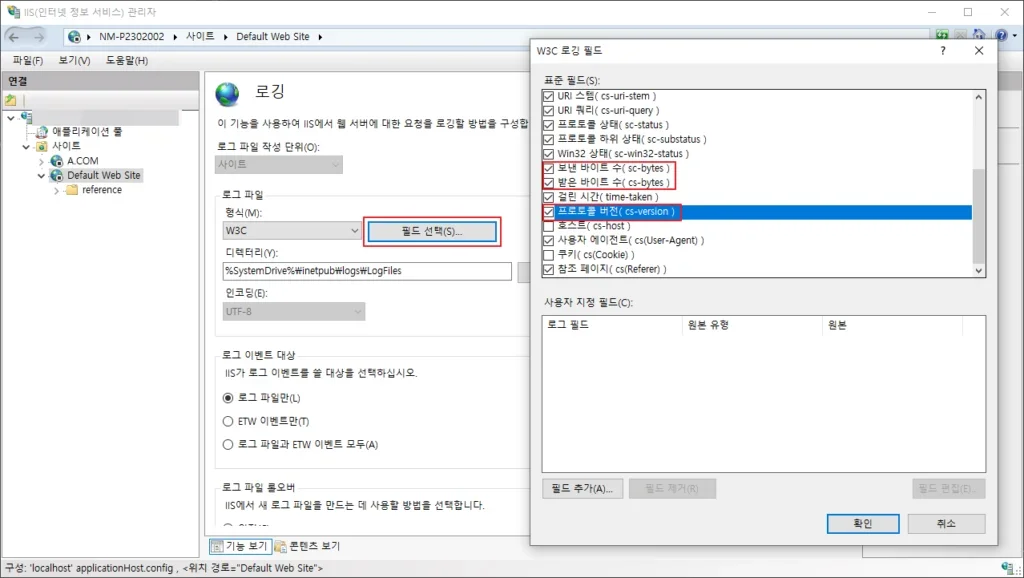Screen dimensions: 1024x578
Task: Confirm with the 확인 button
Action: point(863,523)
